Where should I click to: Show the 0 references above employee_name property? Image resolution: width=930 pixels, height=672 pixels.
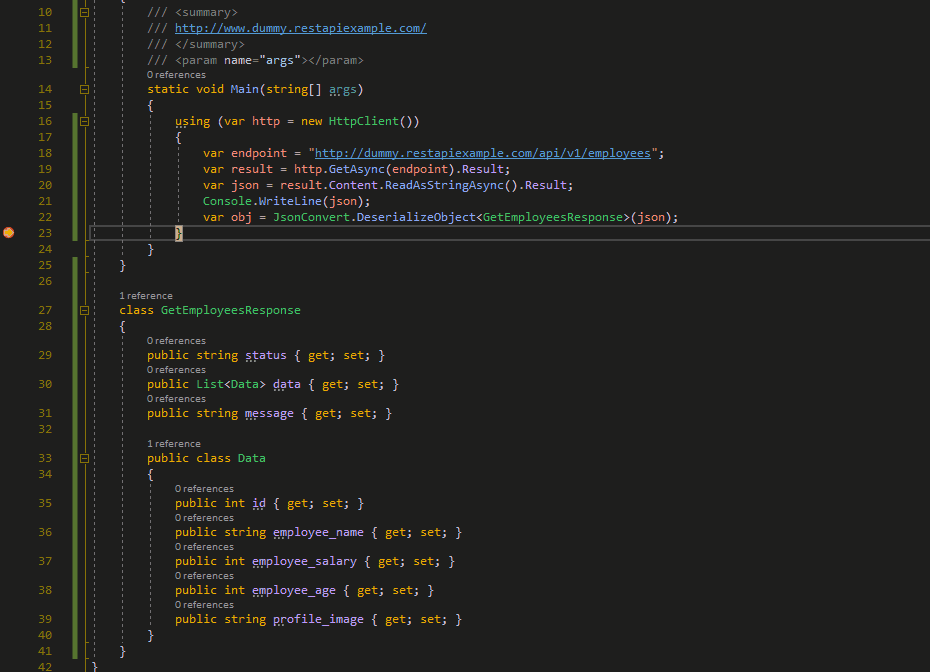[x=204, y=518]
